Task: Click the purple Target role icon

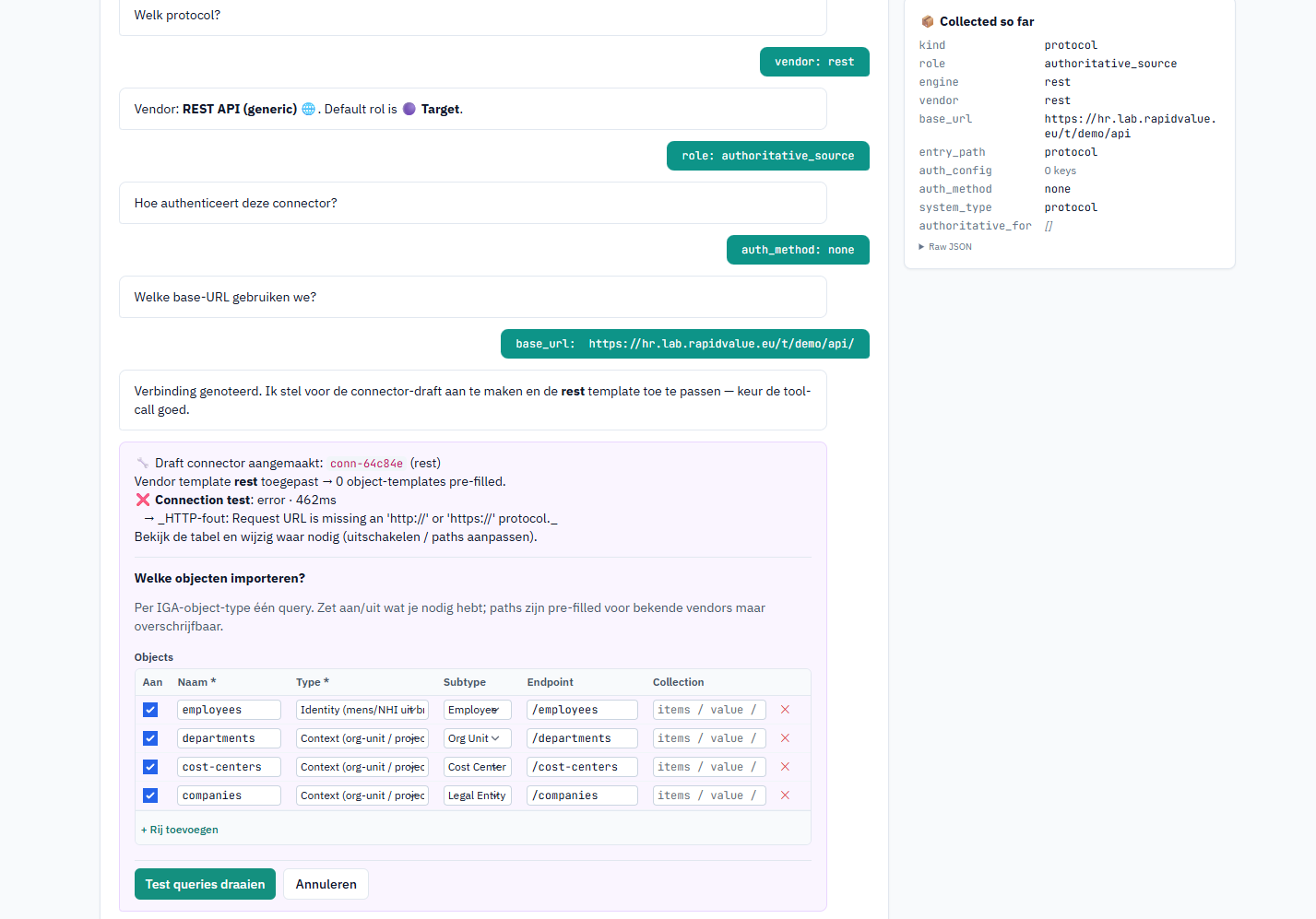Action: pyautogui.click(x=409, y=109)
